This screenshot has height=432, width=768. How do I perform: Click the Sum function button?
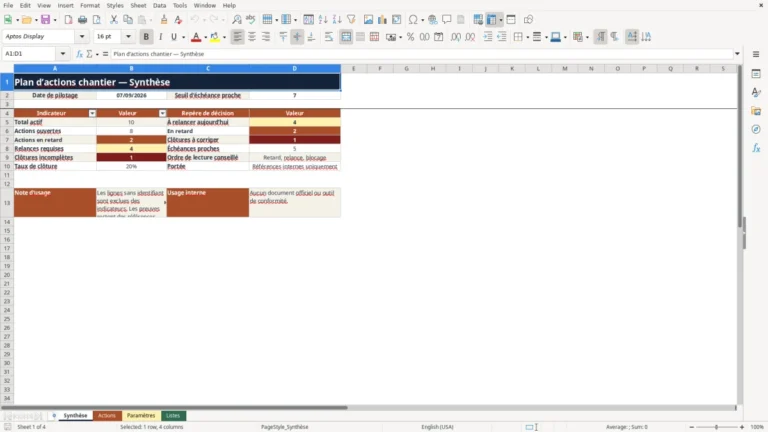pos(89,54)
